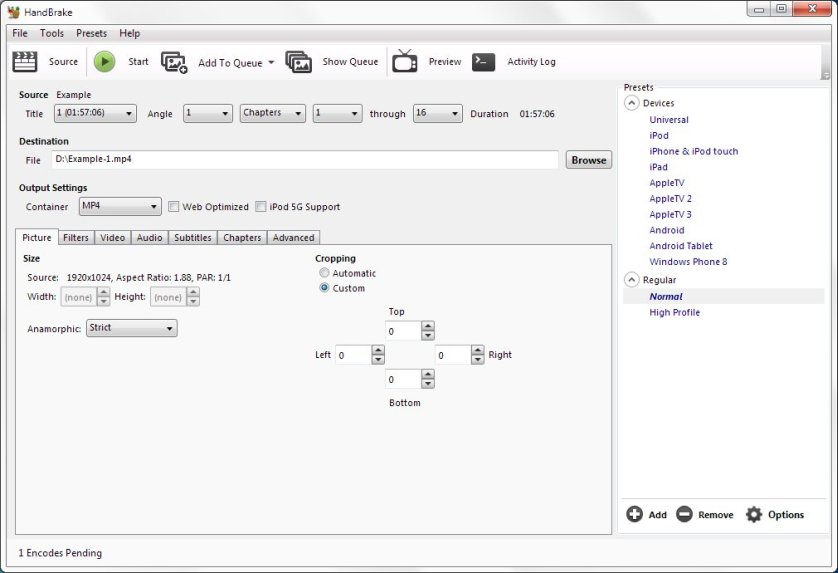Viewport: 838px width, 573px height.
Task: Open the Title dropdown
Action: [95, 113]
